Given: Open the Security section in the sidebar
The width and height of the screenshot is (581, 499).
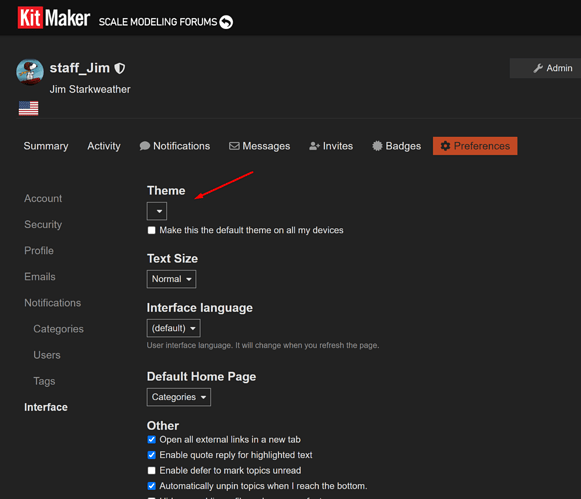Looking at the screenshot, I should point(43,224).
